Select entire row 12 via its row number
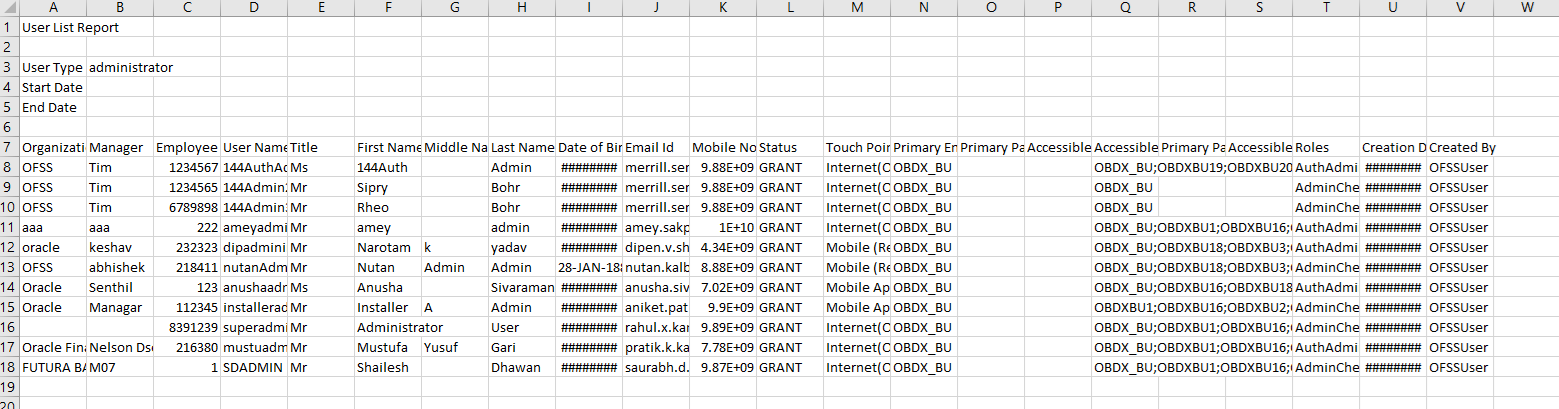The height and width of the screenshot is (409, 1559). (x=9, y=247)
